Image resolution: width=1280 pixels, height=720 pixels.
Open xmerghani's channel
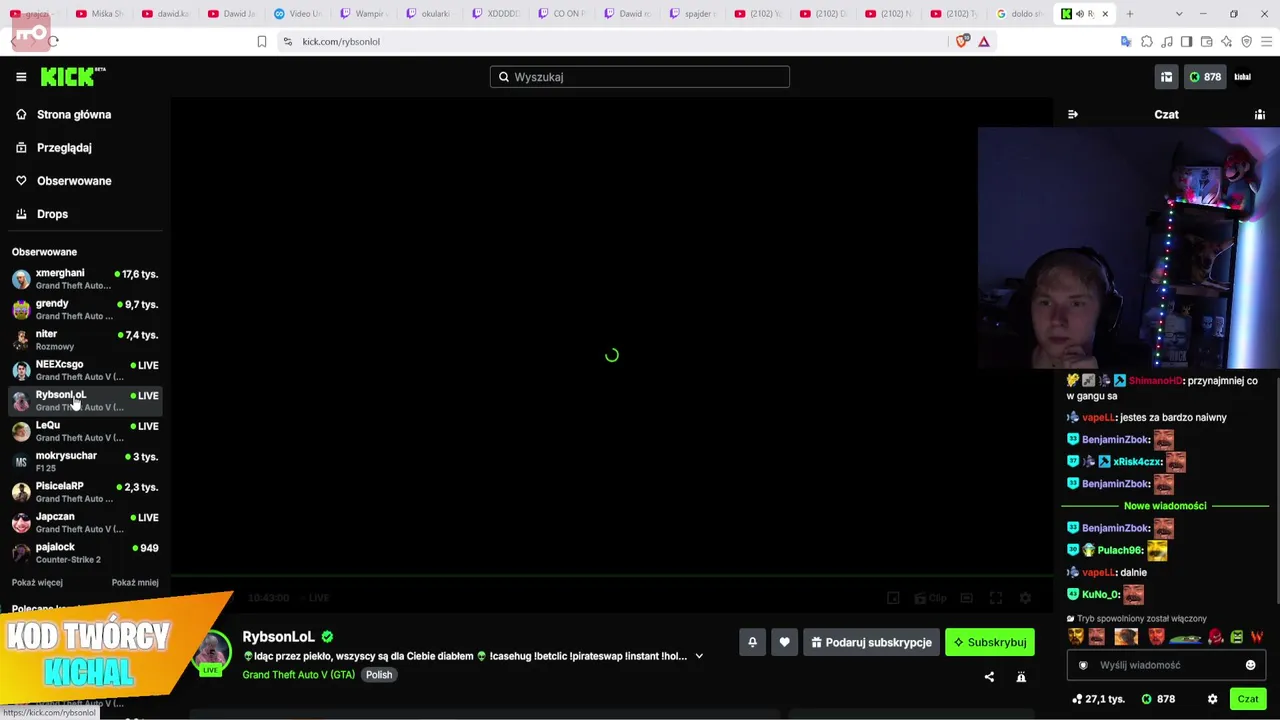(85, 279)
